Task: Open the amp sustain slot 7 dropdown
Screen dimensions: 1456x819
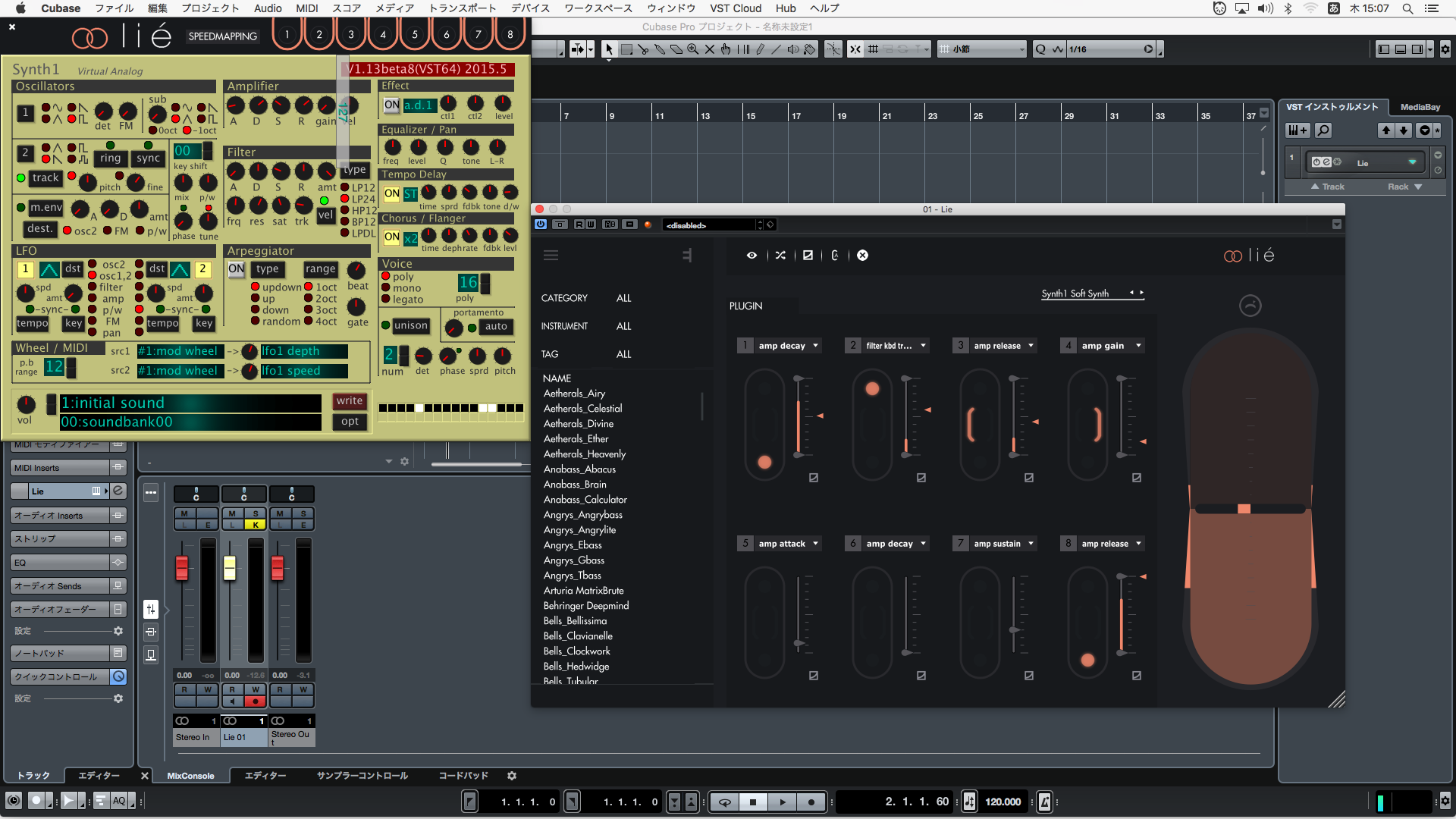Action: (x=1003, y=544)
